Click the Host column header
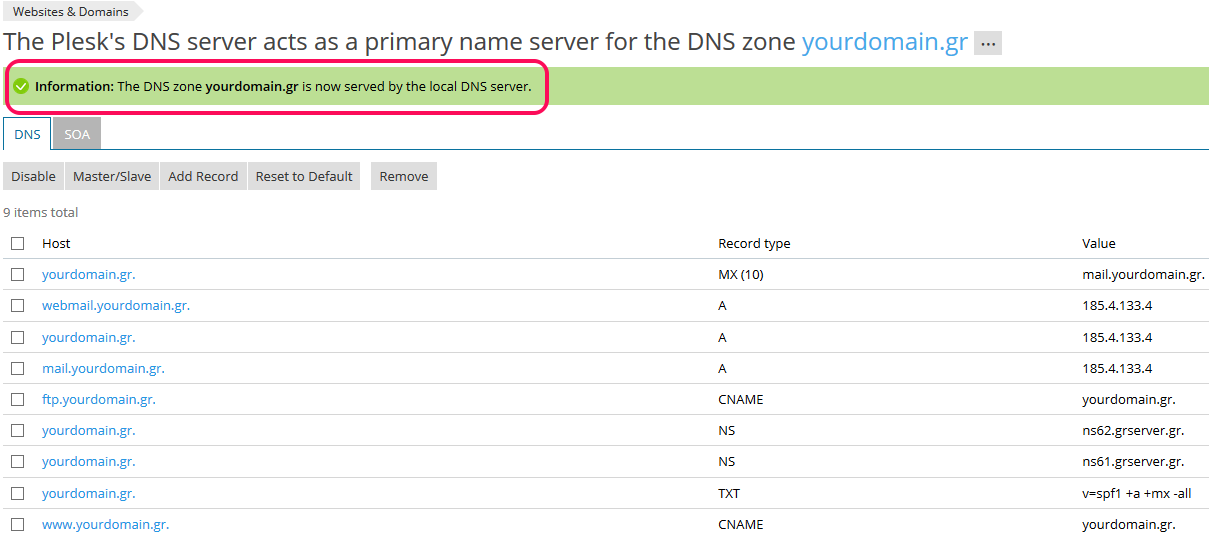The image size is (1209, 533). (56, 243)
